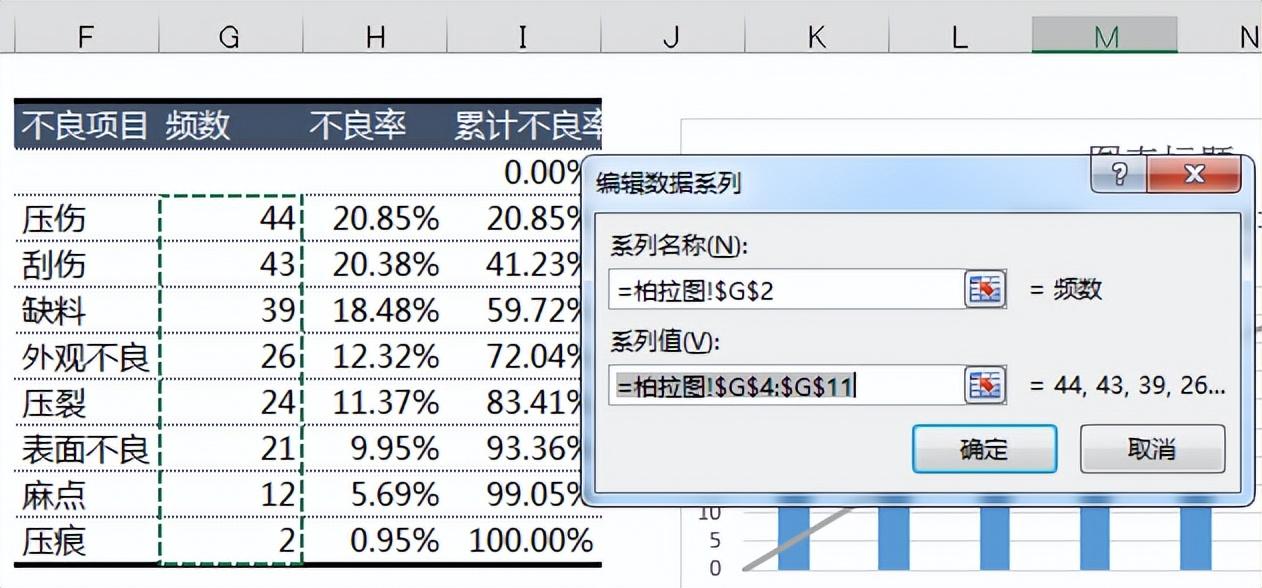Click the 压裂 cell
Image resolution: width=1262 pixels, height=588 pixels.
point(86,402)
